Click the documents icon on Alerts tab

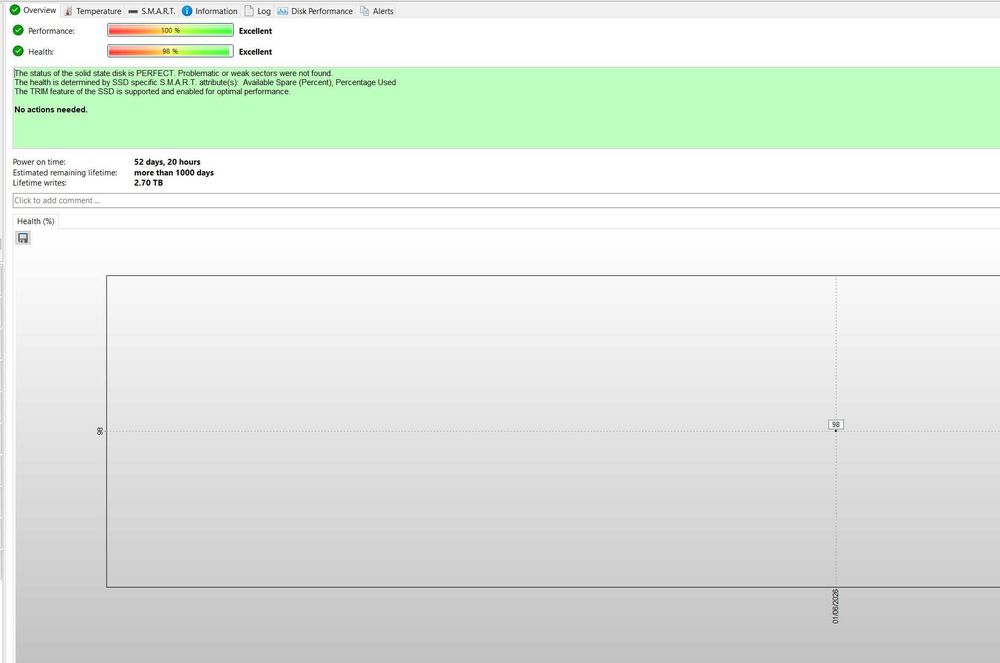click(x=364, y=11)
